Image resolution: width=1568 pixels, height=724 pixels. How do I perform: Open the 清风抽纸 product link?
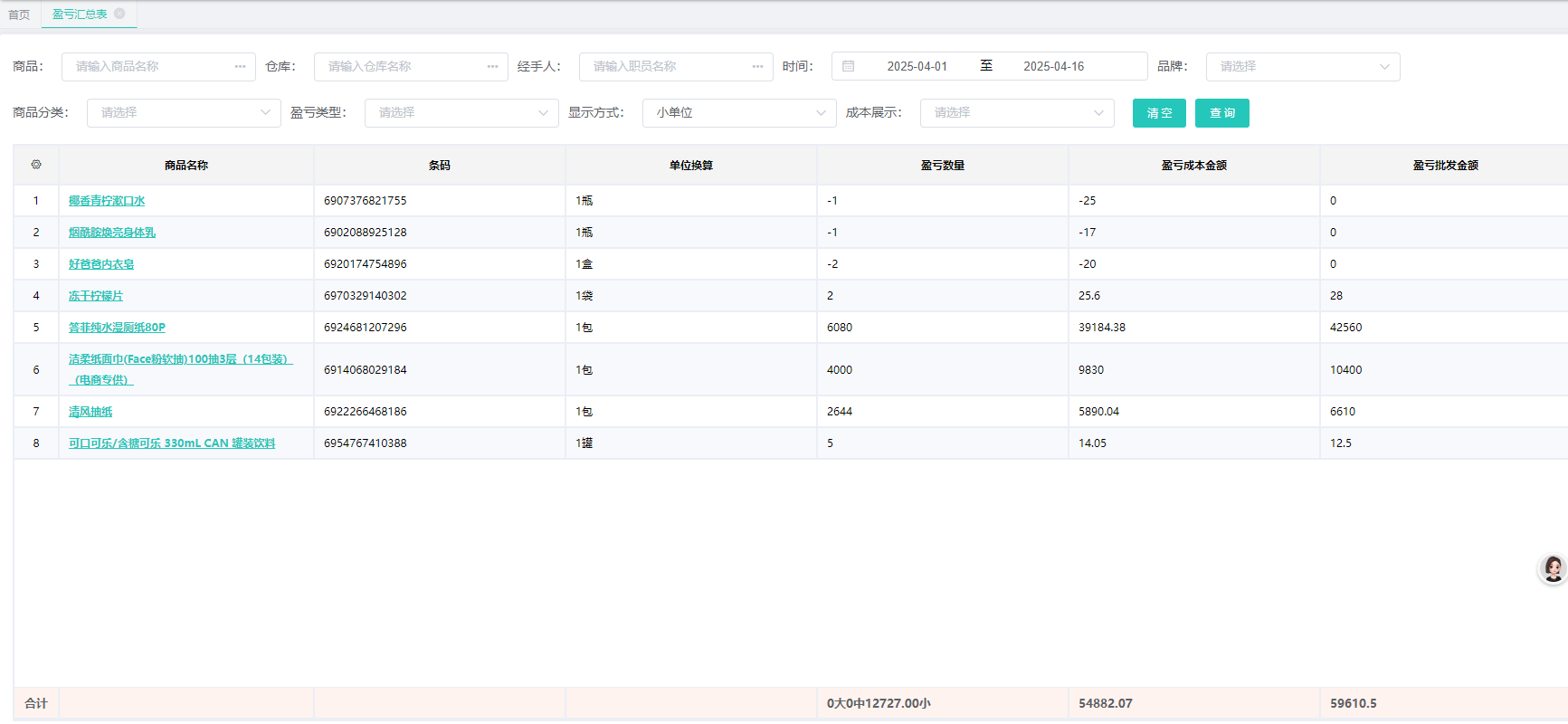(x=90, y=412)
